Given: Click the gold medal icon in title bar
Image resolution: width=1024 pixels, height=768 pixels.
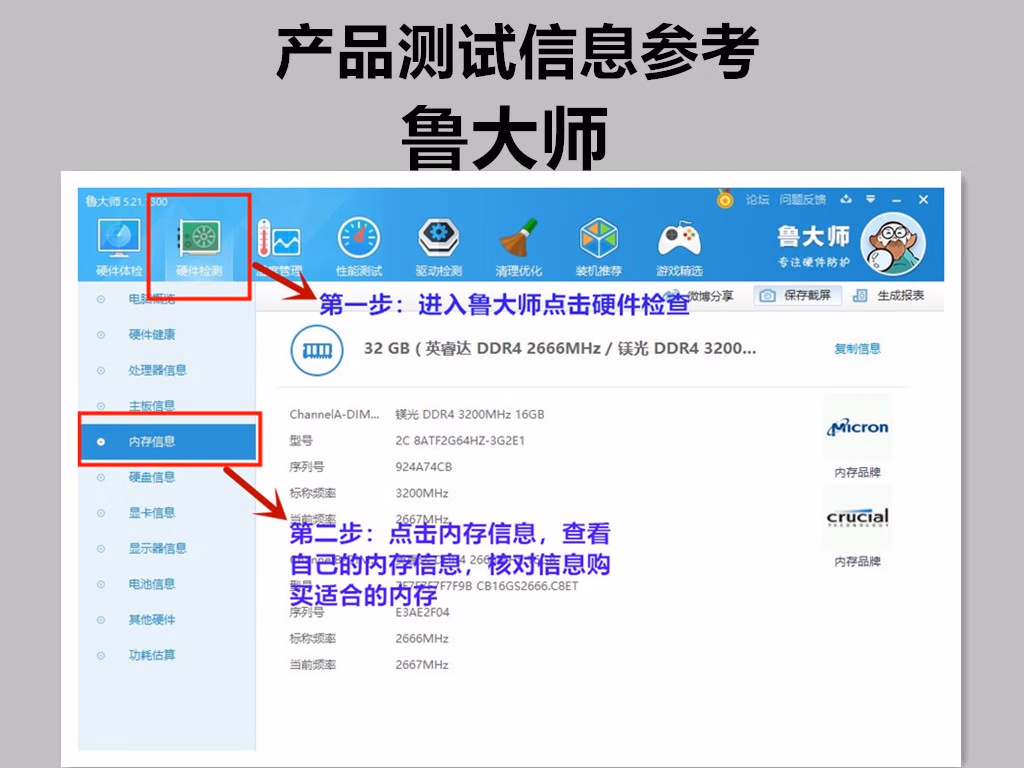Looking at the screenshot, I should [x=725, y=199].
